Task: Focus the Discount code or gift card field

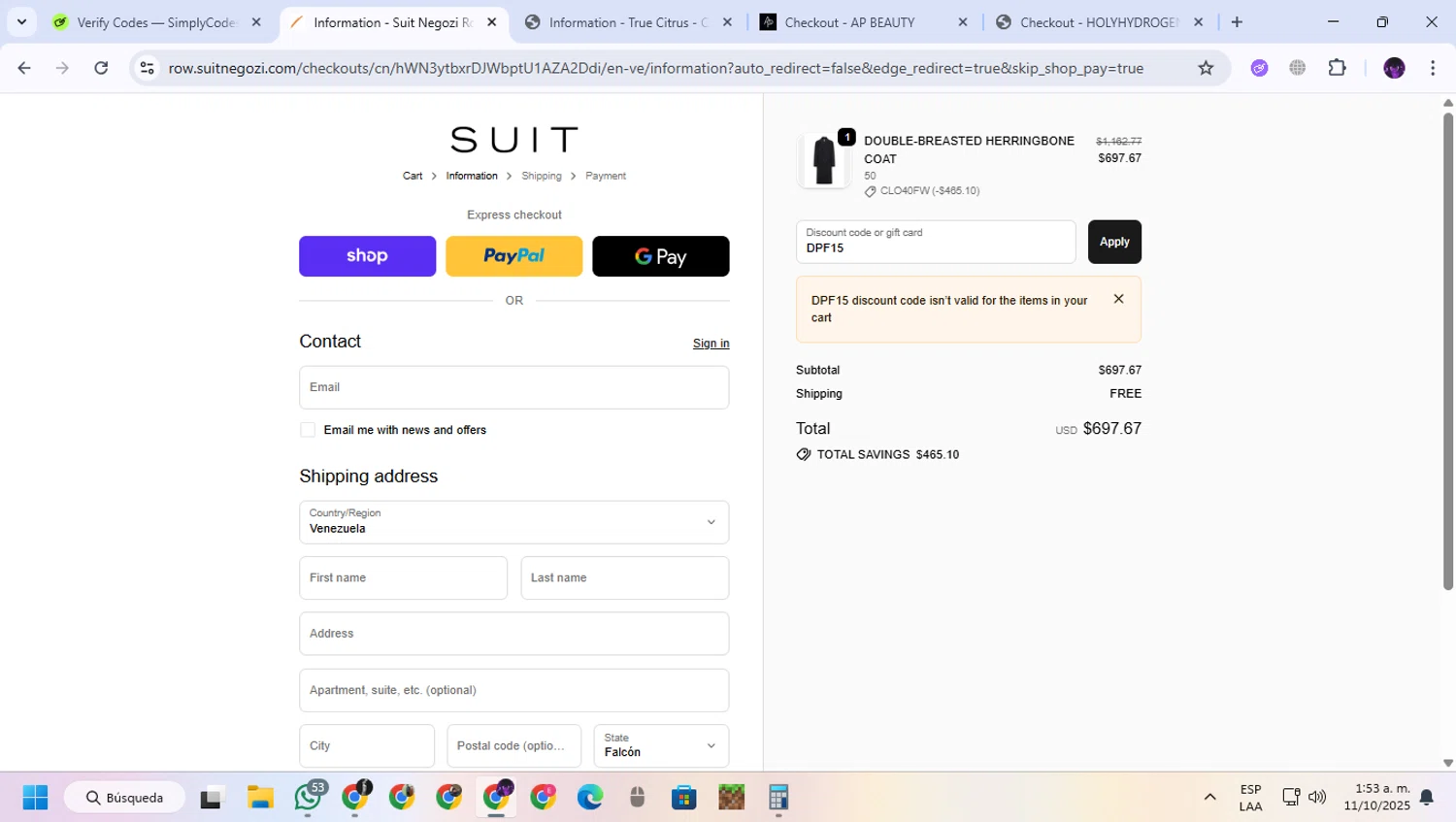Action: [x=936, y=242]
